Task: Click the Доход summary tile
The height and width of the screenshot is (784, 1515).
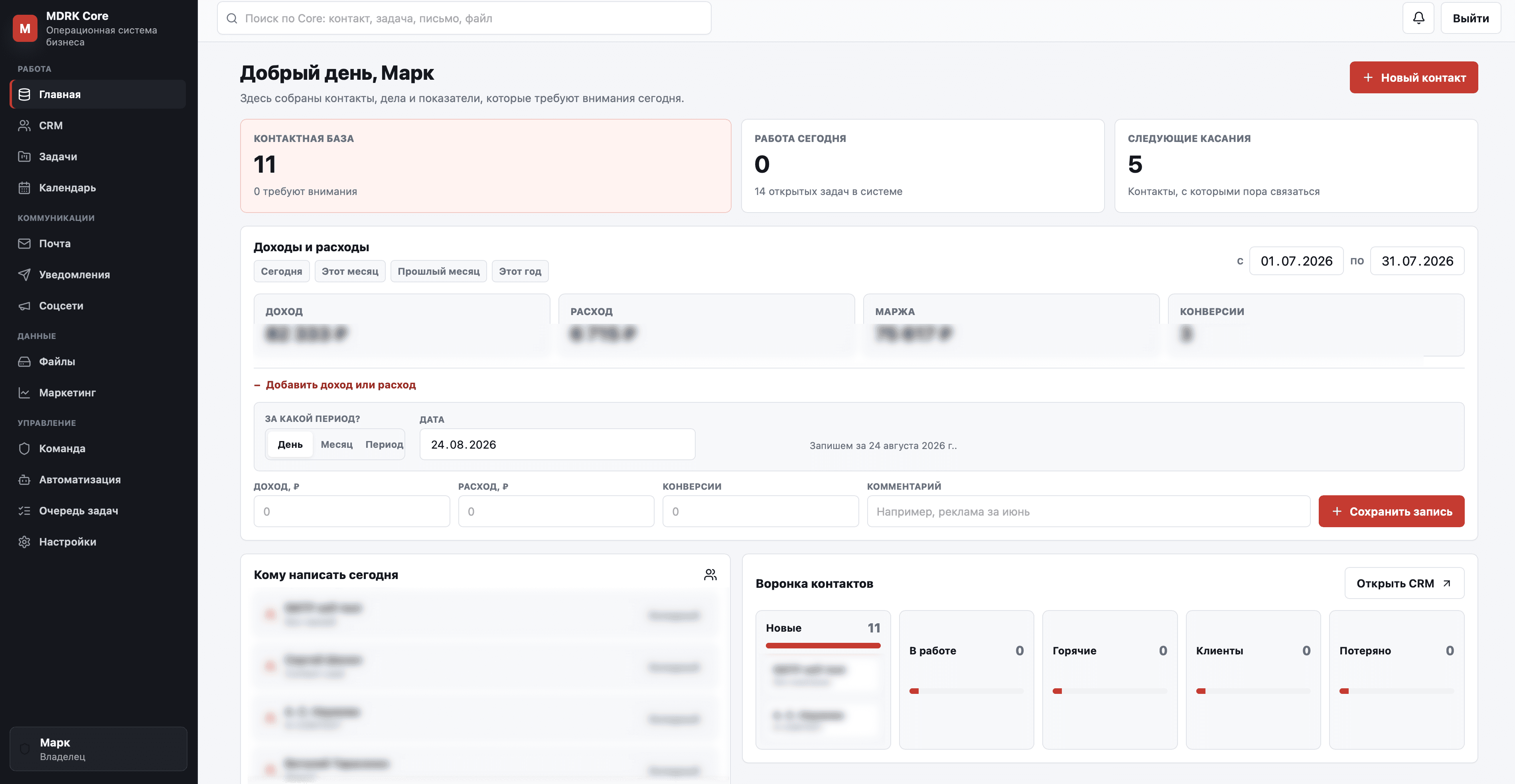Action: pyautogui.click(x=402, y=325)
